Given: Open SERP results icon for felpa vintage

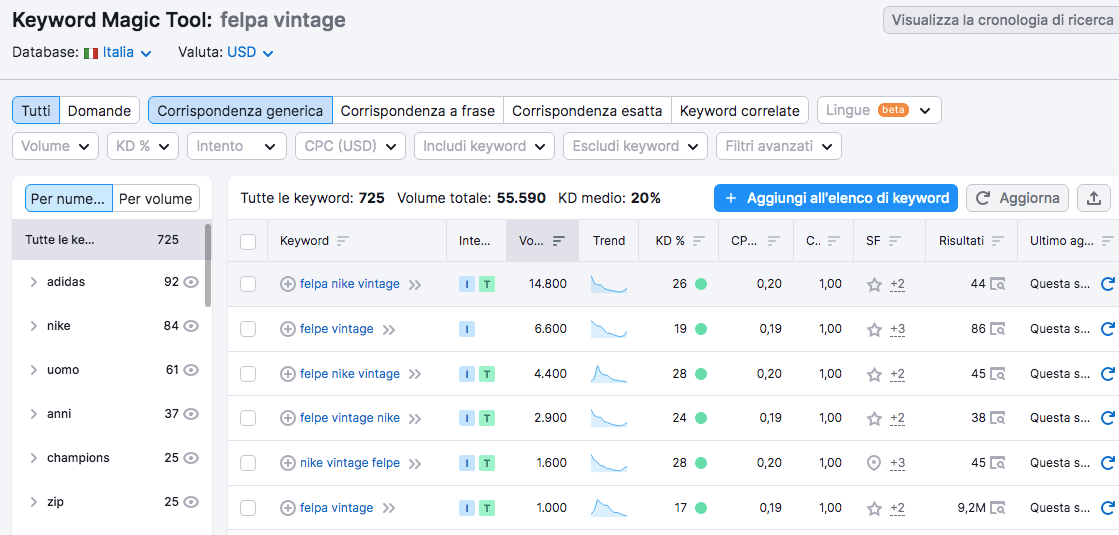Looking at the screenshot, I should coord(997,508).
